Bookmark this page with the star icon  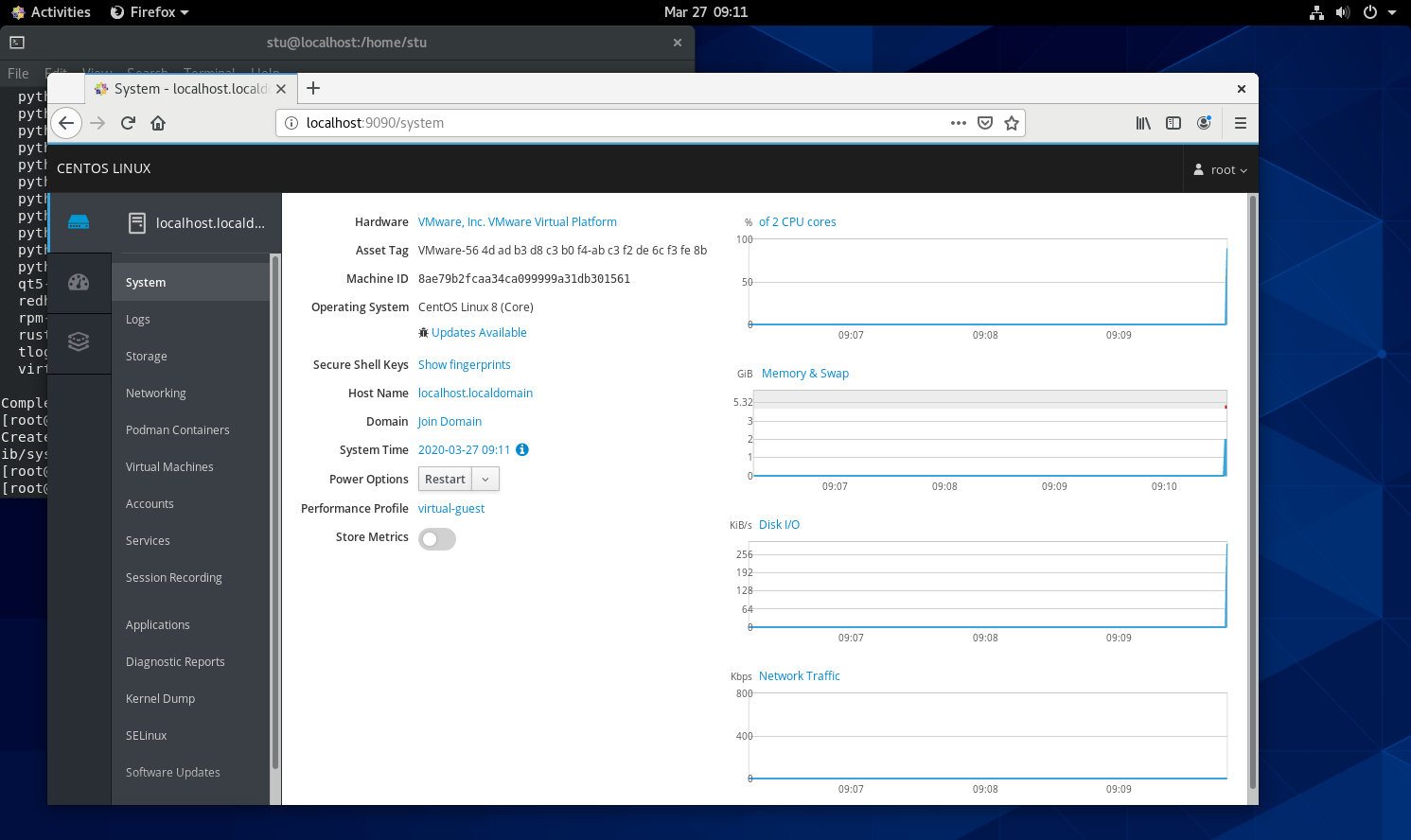(1012, 123)
